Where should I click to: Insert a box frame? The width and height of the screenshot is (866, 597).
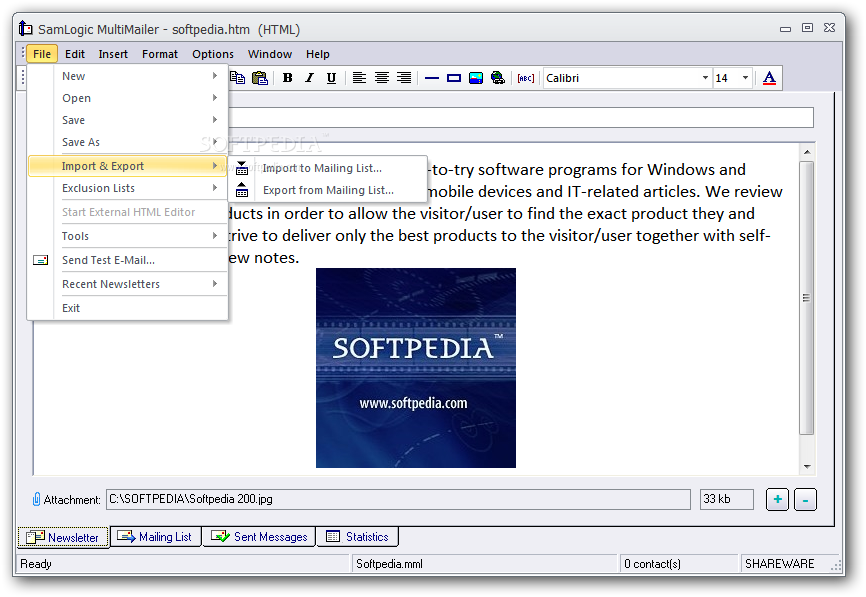454,78
